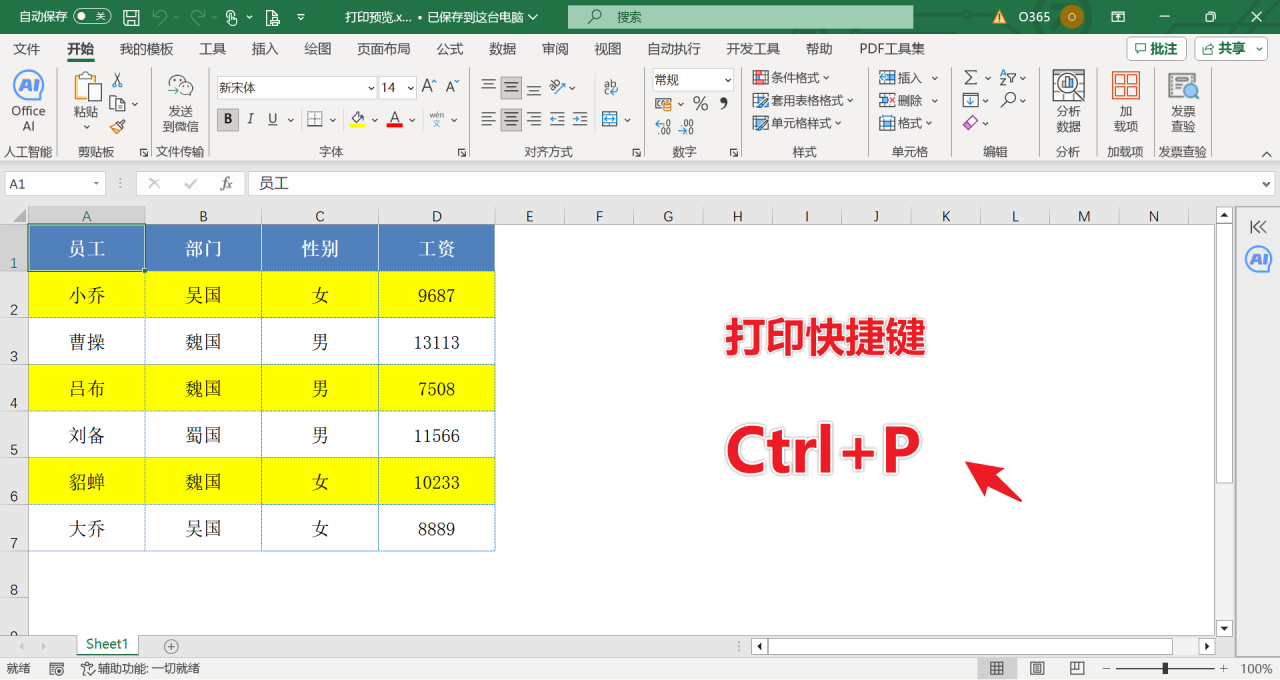This screenshot has height=680, width=1280.
Task: Open font size dropdown showing 14
Action: [410, 88]
